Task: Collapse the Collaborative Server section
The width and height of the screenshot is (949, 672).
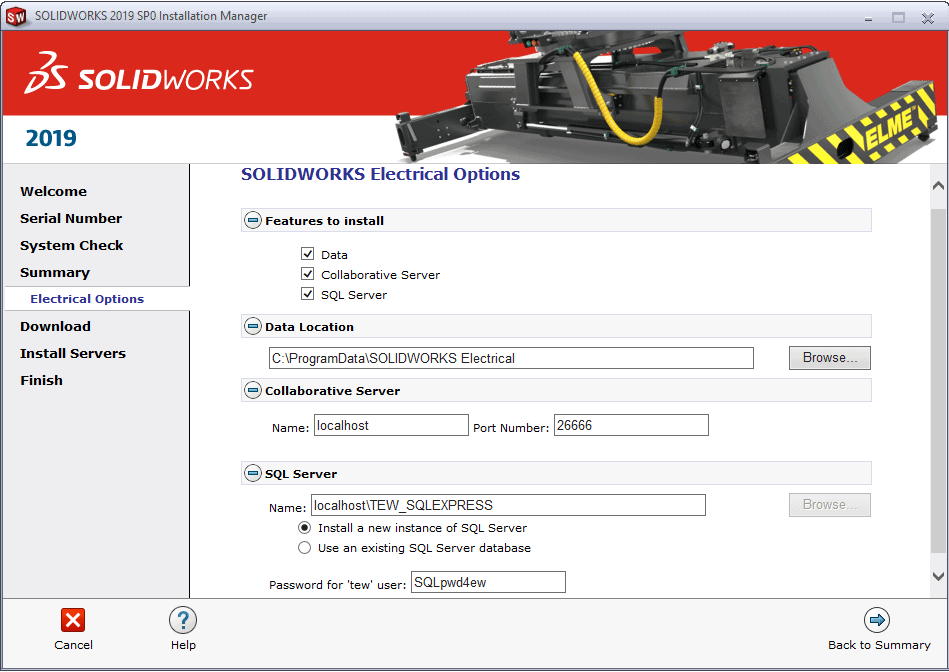Action: tap(252, 390)
